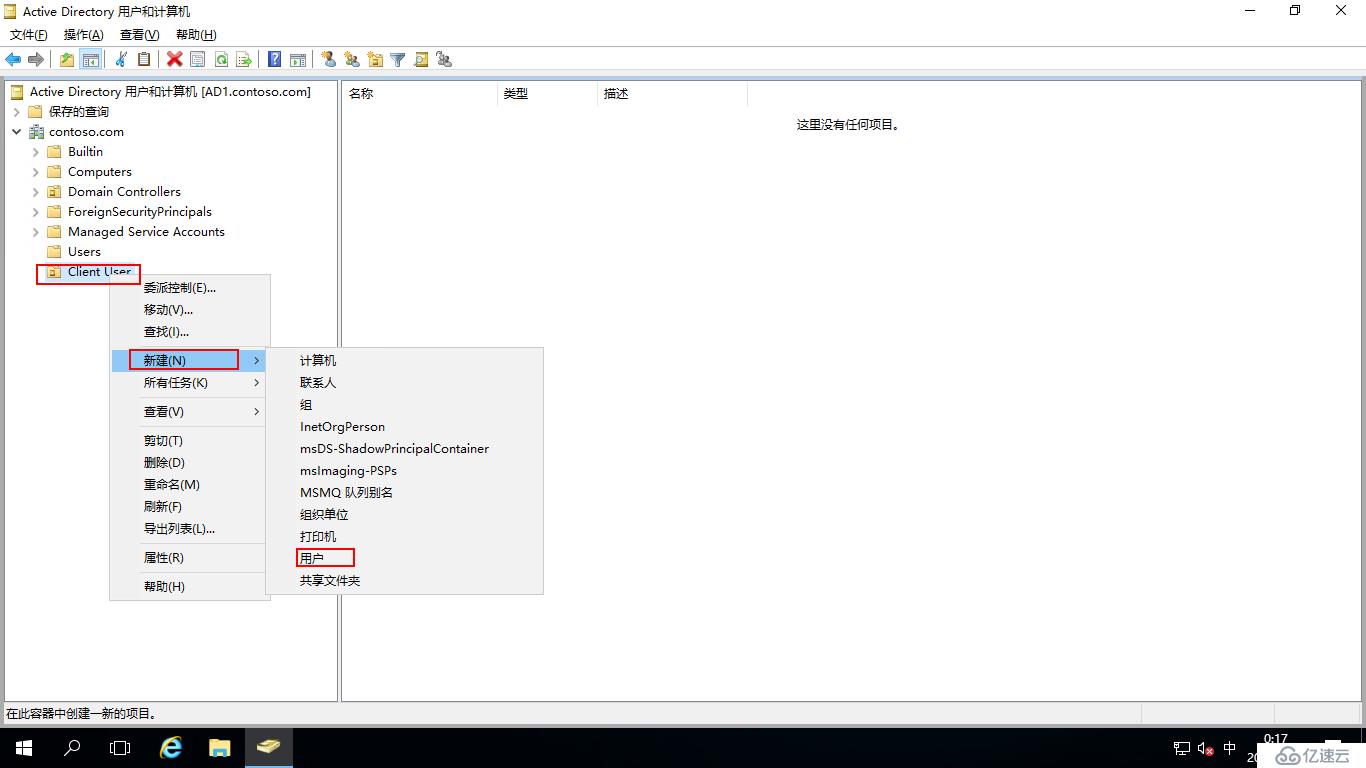
Task: Click the blue Help question mark icon
Action: (x=274, y=59)
